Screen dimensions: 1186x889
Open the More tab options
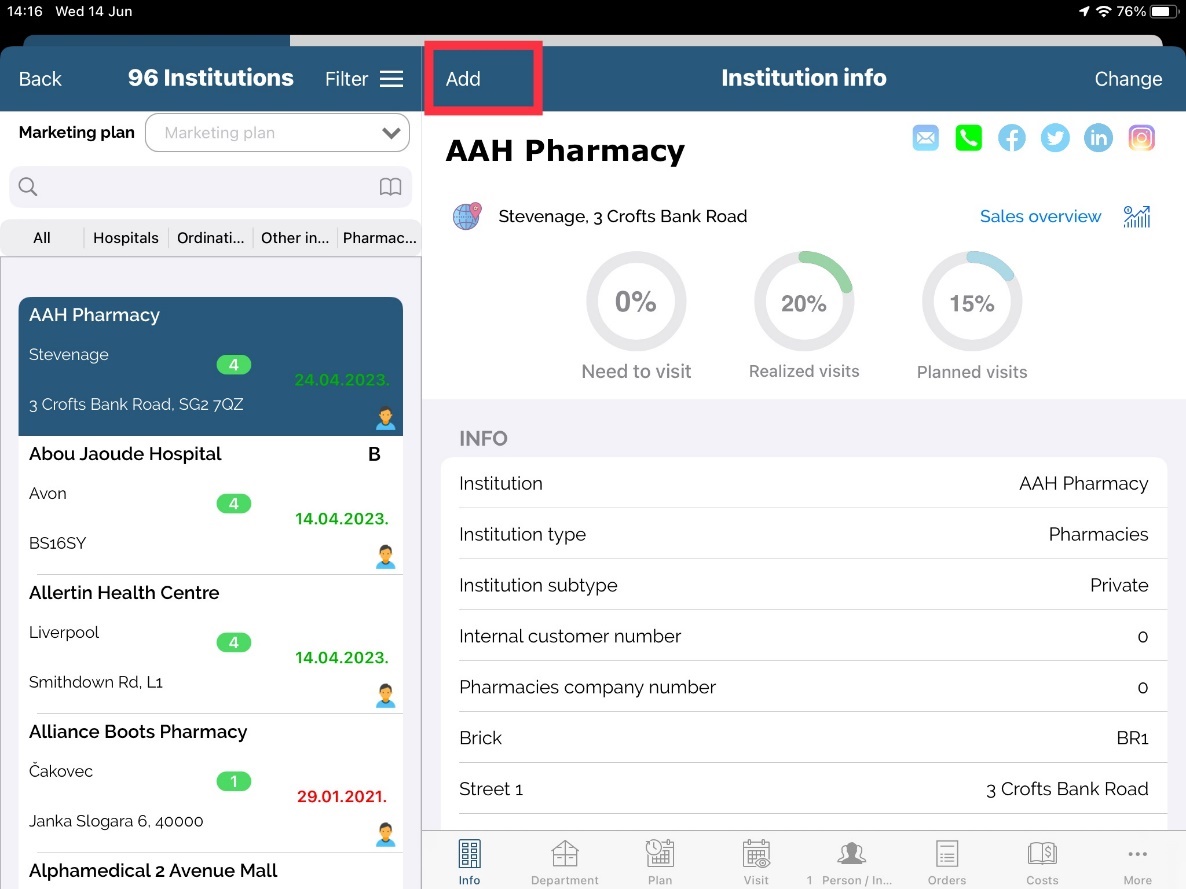pos(1137,863)
